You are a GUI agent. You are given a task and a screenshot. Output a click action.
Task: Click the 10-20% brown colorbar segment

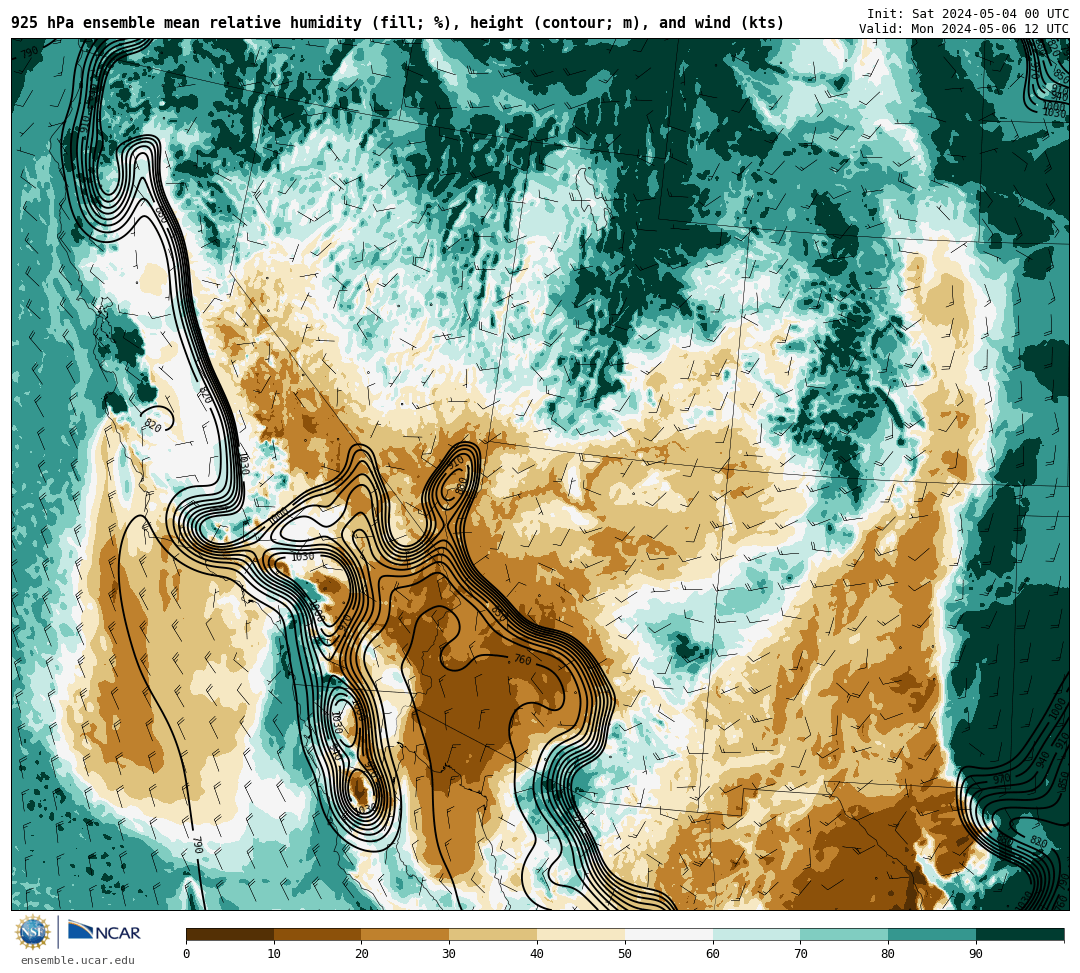318,934
